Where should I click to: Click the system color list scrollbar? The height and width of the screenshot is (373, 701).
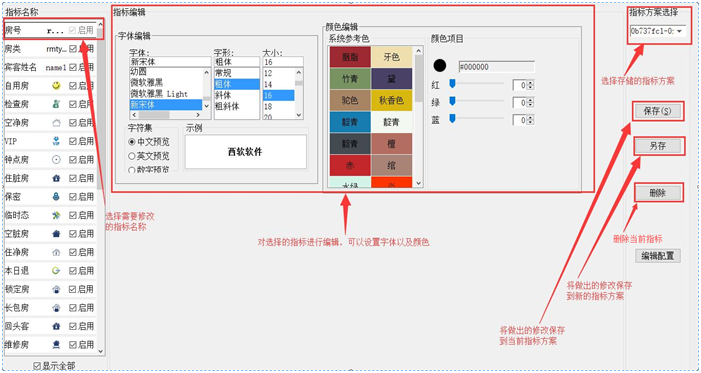point(418,117)
